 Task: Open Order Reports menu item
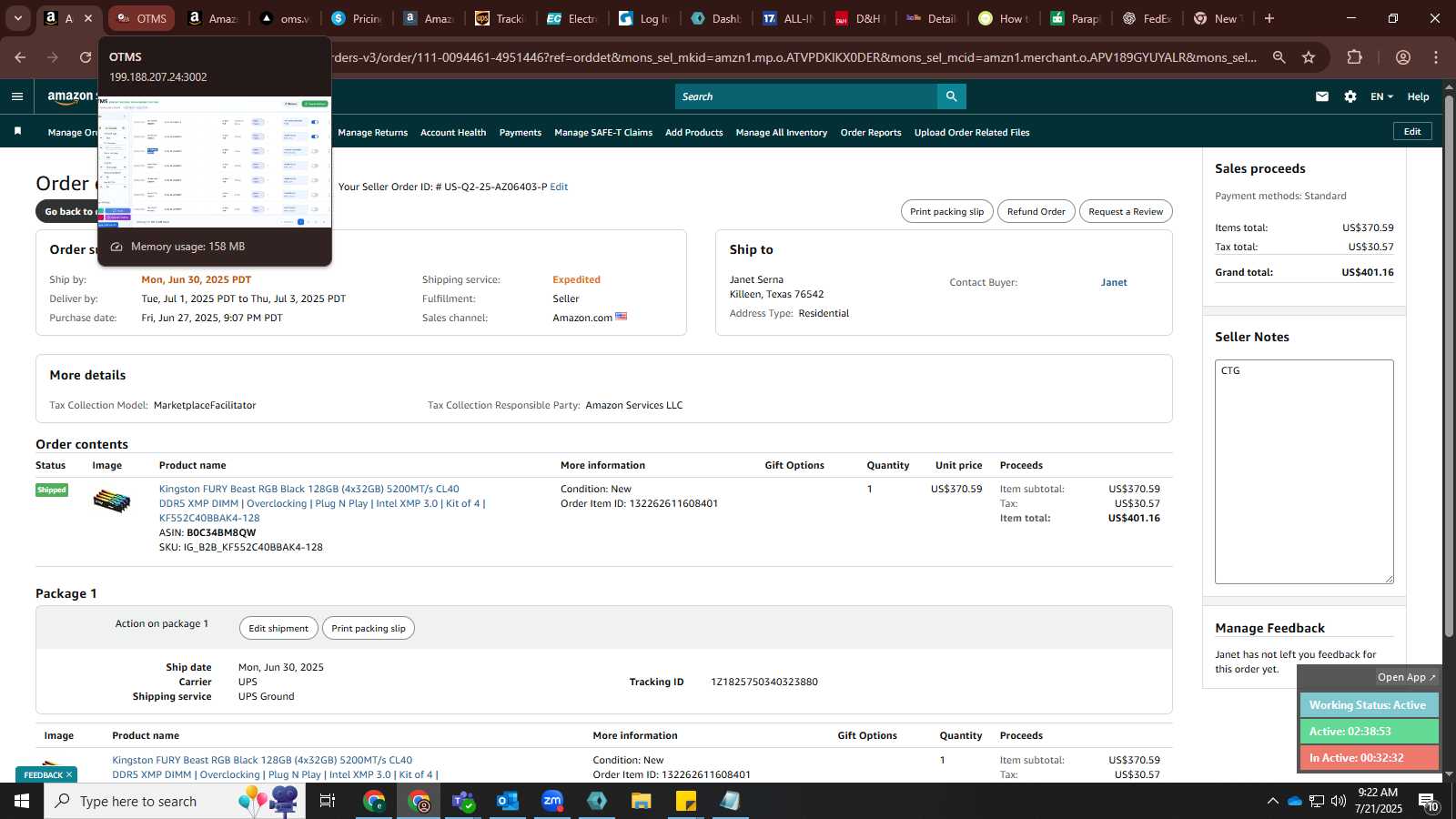(x=871, y=132)
